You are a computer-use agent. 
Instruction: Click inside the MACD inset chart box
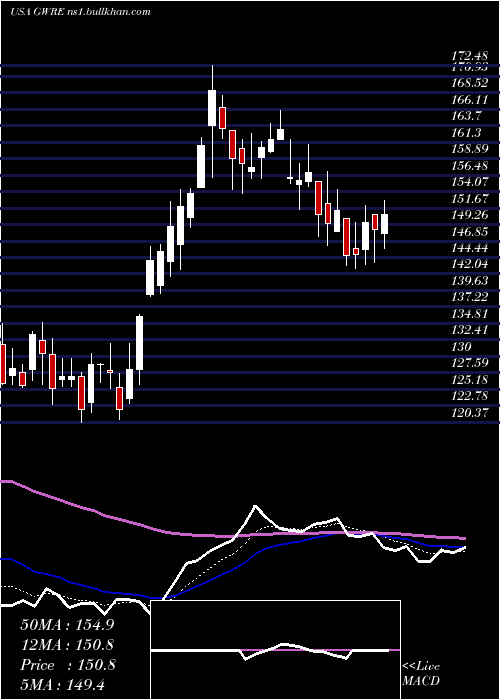tap(275, 650)
